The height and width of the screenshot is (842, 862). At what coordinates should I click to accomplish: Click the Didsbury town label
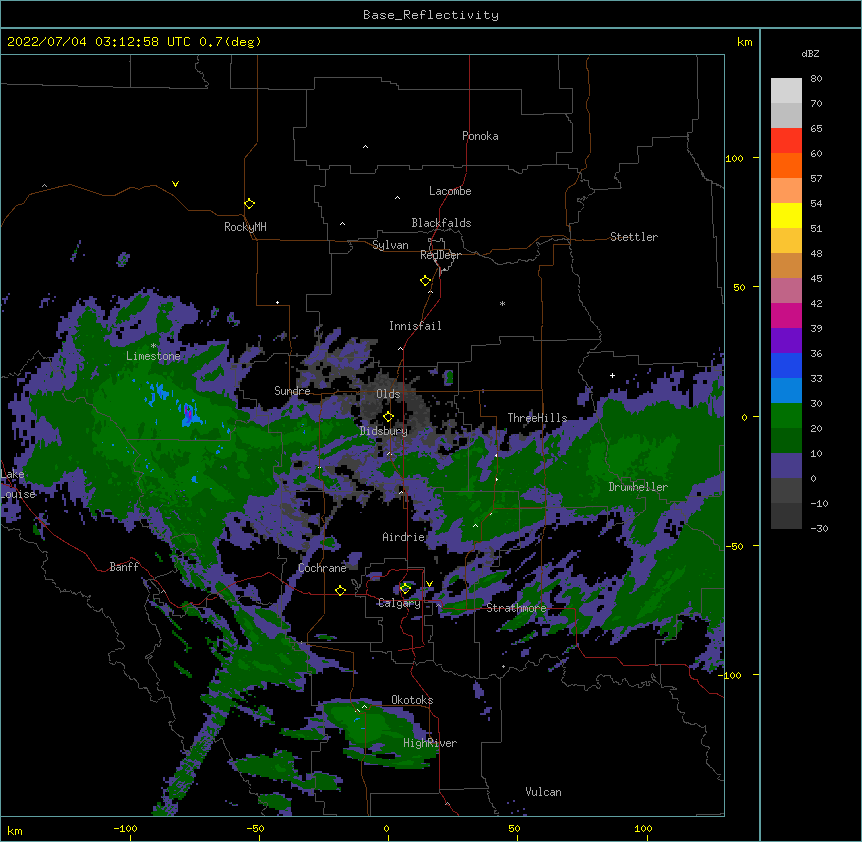coord(383,431)
